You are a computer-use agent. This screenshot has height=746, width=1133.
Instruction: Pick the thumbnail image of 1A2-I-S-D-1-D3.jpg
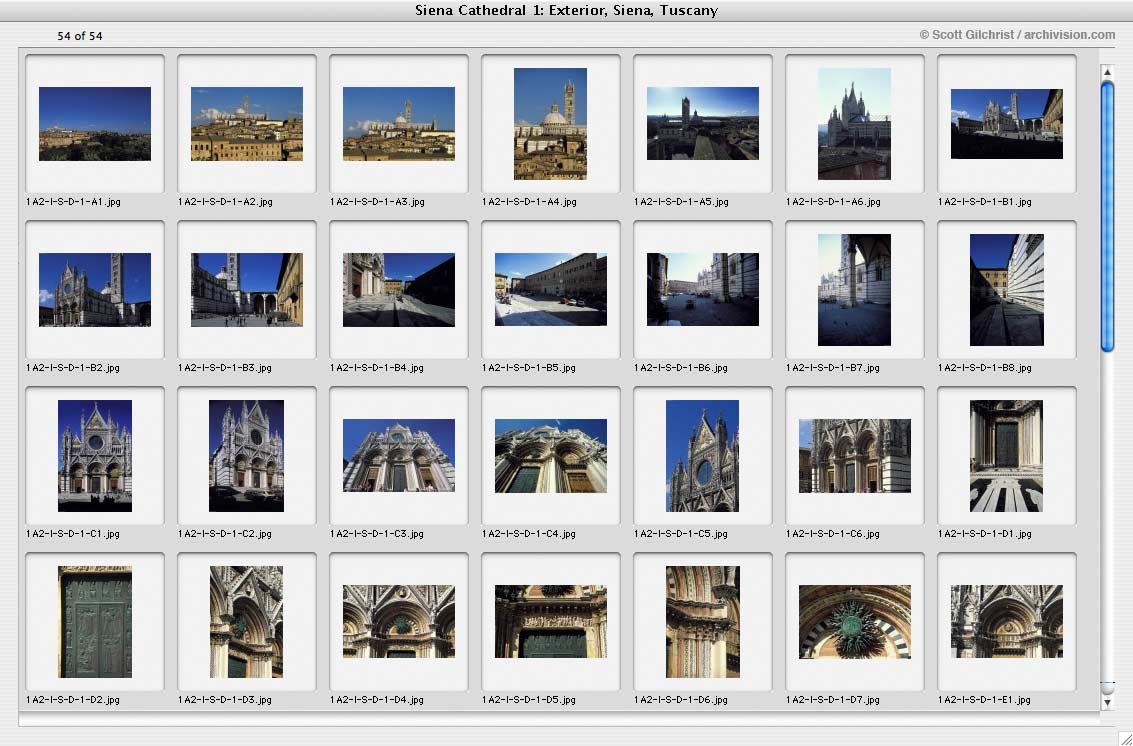(246, 622)
